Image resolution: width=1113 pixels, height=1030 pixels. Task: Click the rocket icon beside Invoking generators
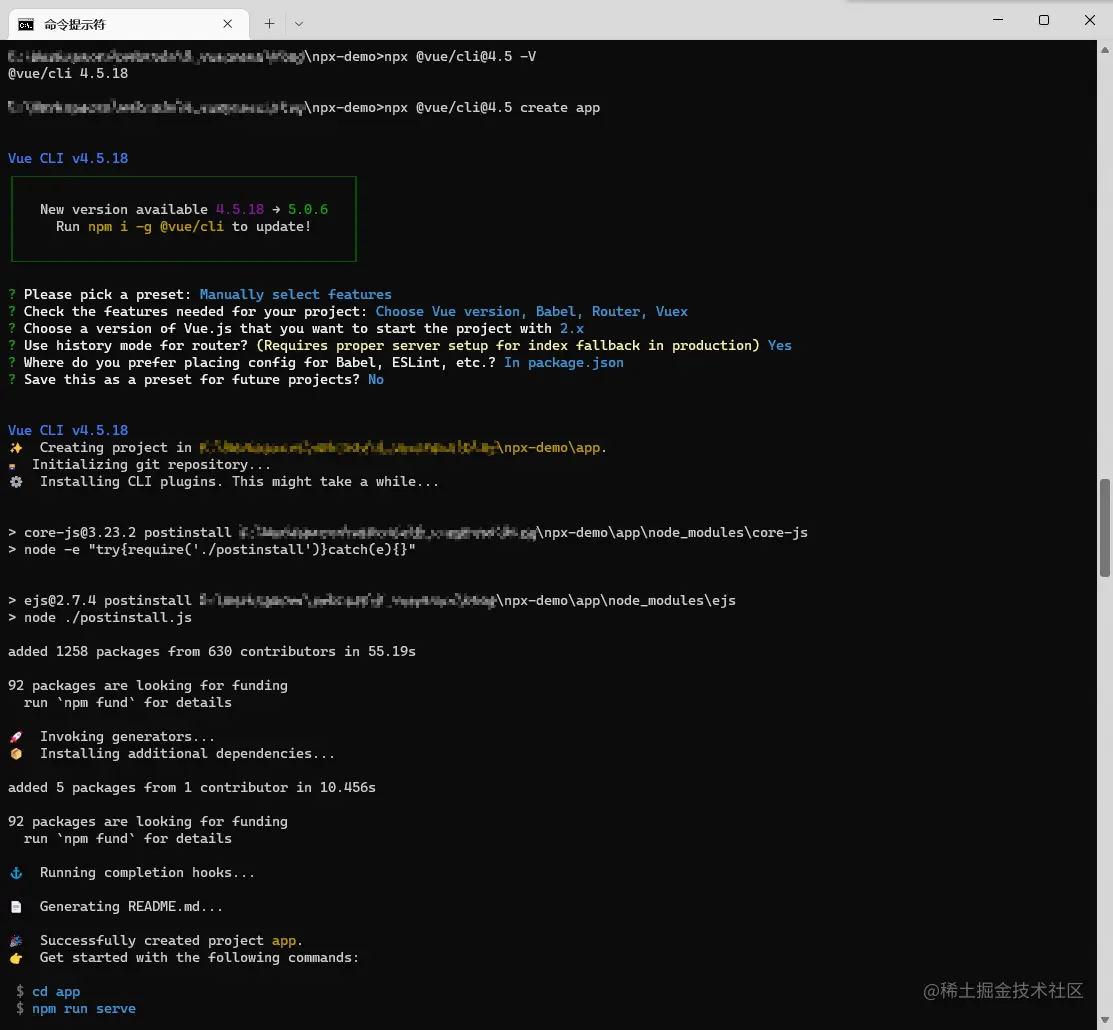point(16,737)
